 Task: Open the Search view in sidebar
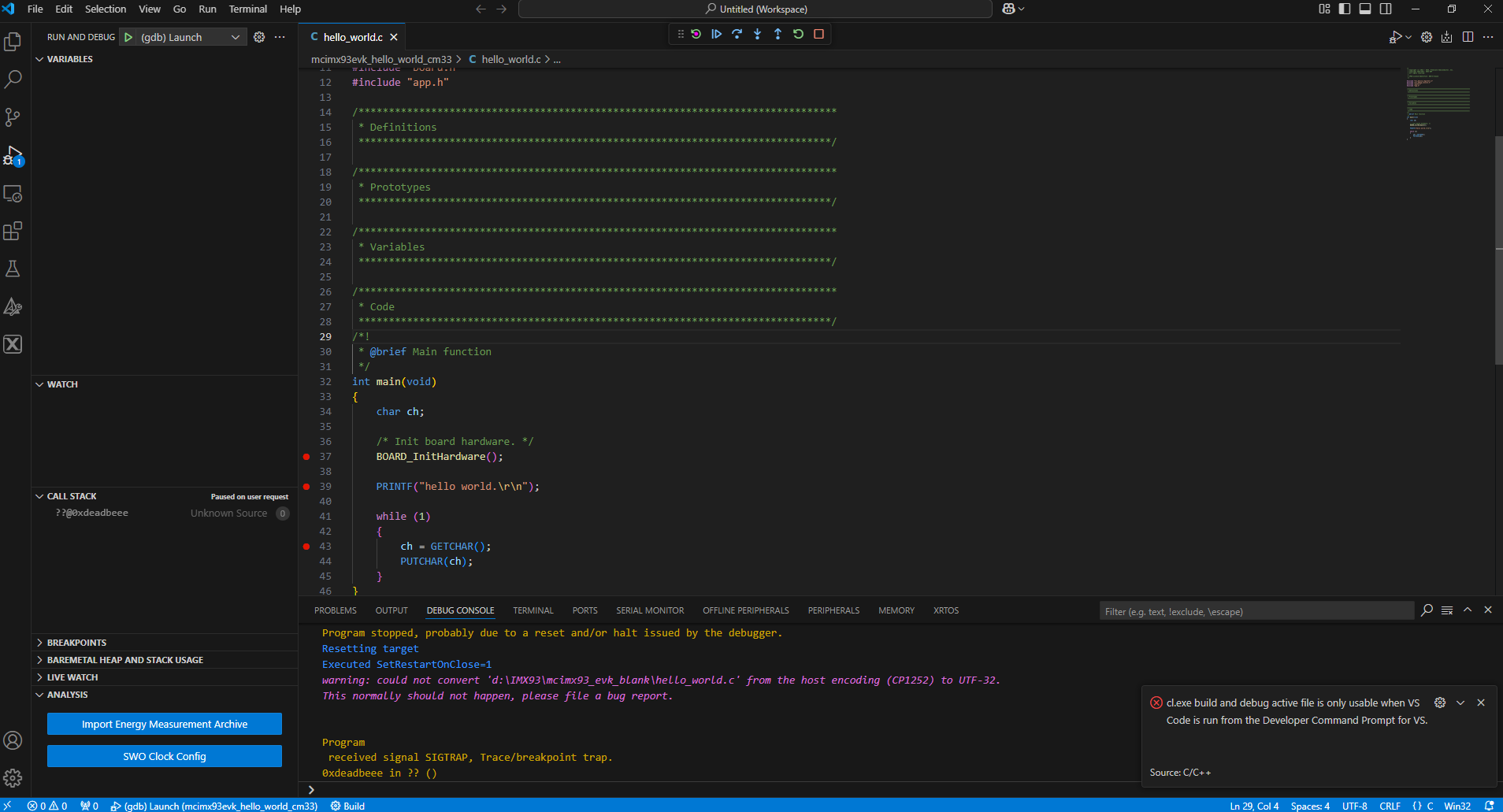pos(13,80)
